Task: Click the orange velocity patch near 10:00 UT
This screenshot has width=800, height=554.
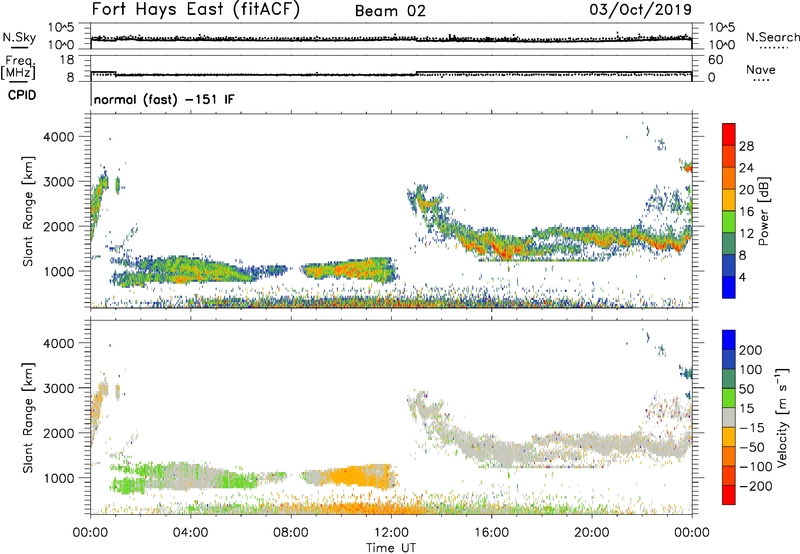Action: [357, 476]
